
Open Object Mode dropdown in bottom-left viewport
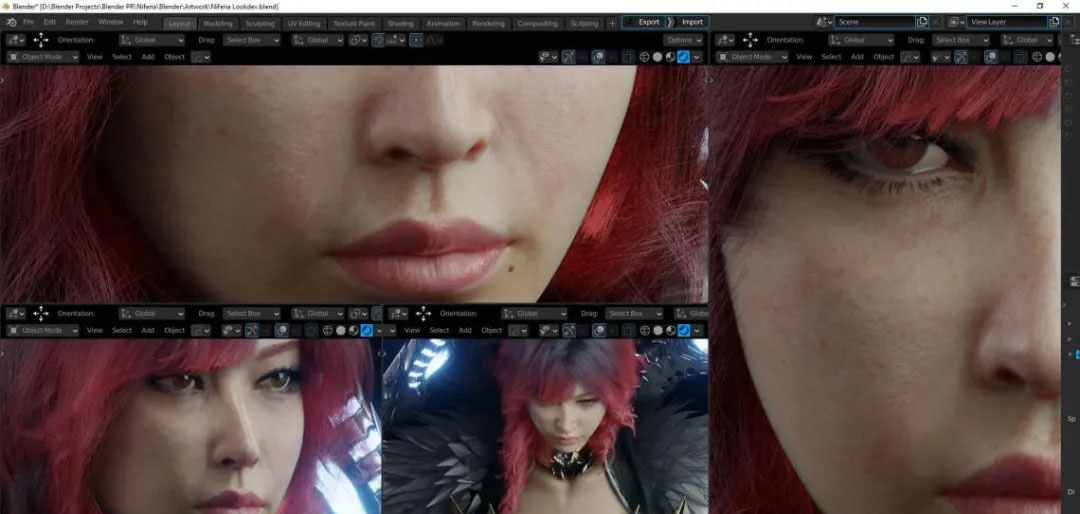[43, 330]
